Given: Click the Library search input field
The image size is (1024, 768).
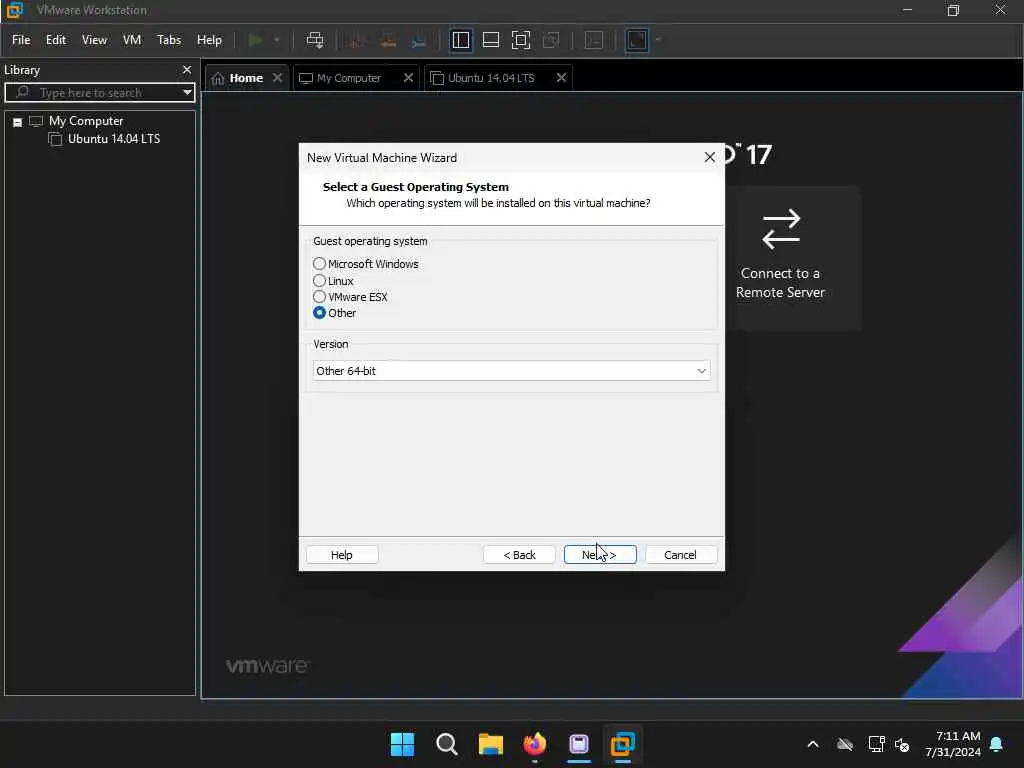Looking at the screenshot, I should [x=98, y=93].
